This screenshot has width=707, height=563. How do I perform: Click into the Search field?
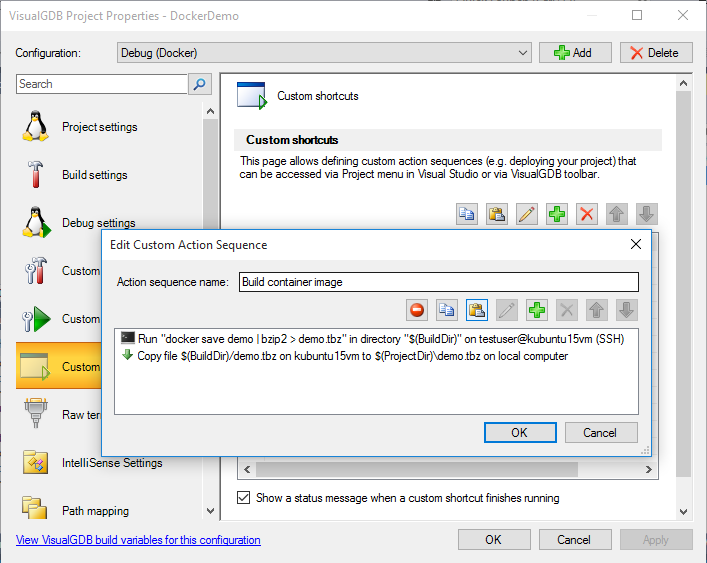coord(101,84)
